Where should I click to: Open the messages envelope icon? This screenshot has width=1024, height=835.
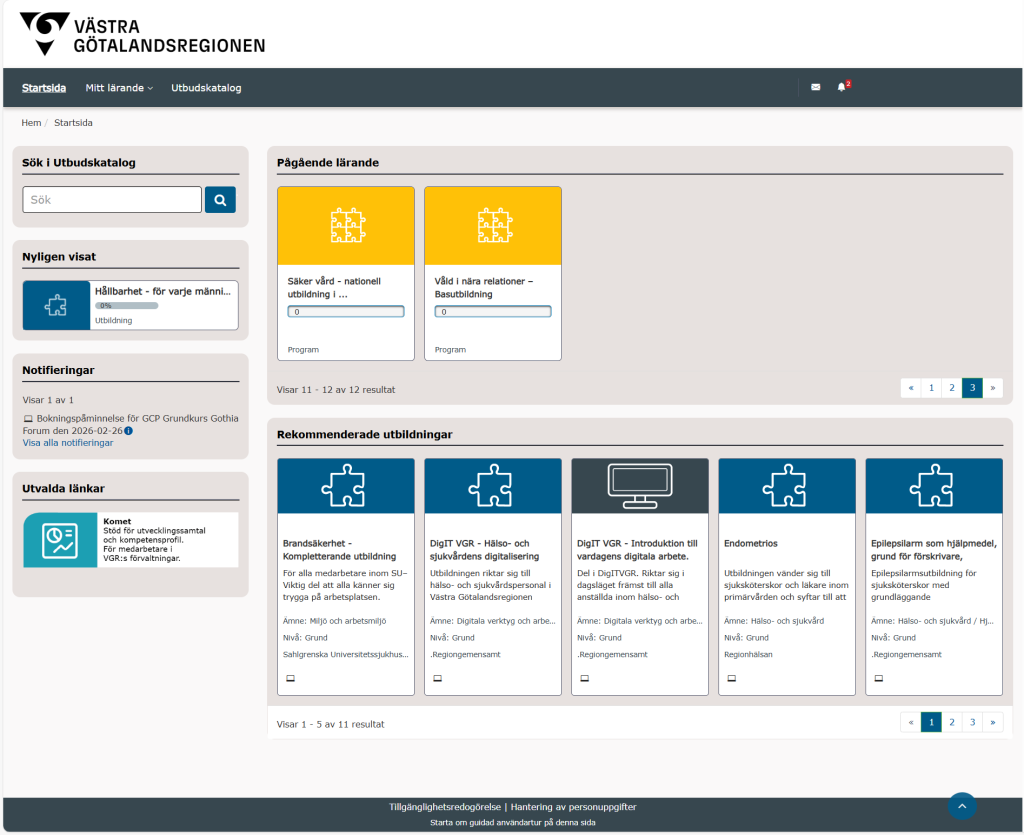(816, 87)
